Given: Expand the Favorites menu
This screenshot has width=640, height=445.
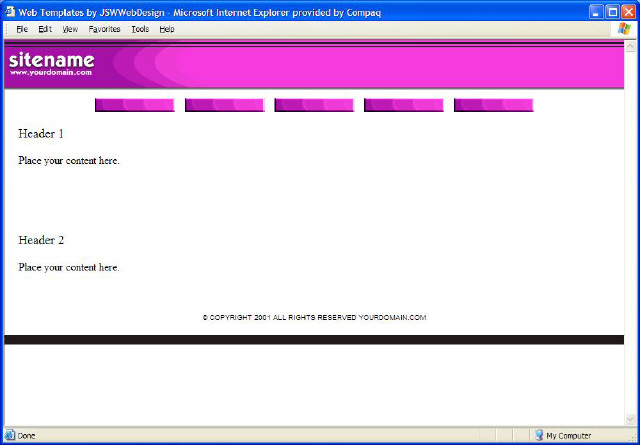Looking at the screenshot, I should (x=104, y=29).
